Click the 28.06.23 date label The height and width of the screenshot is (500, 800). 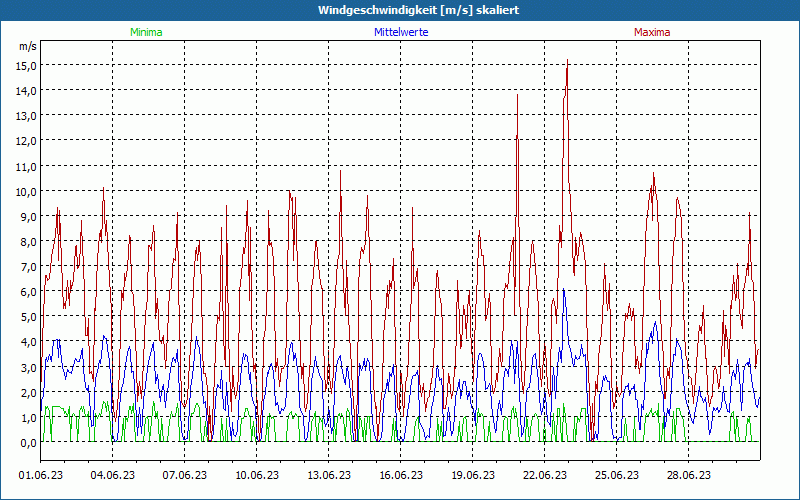click(688, 475)
